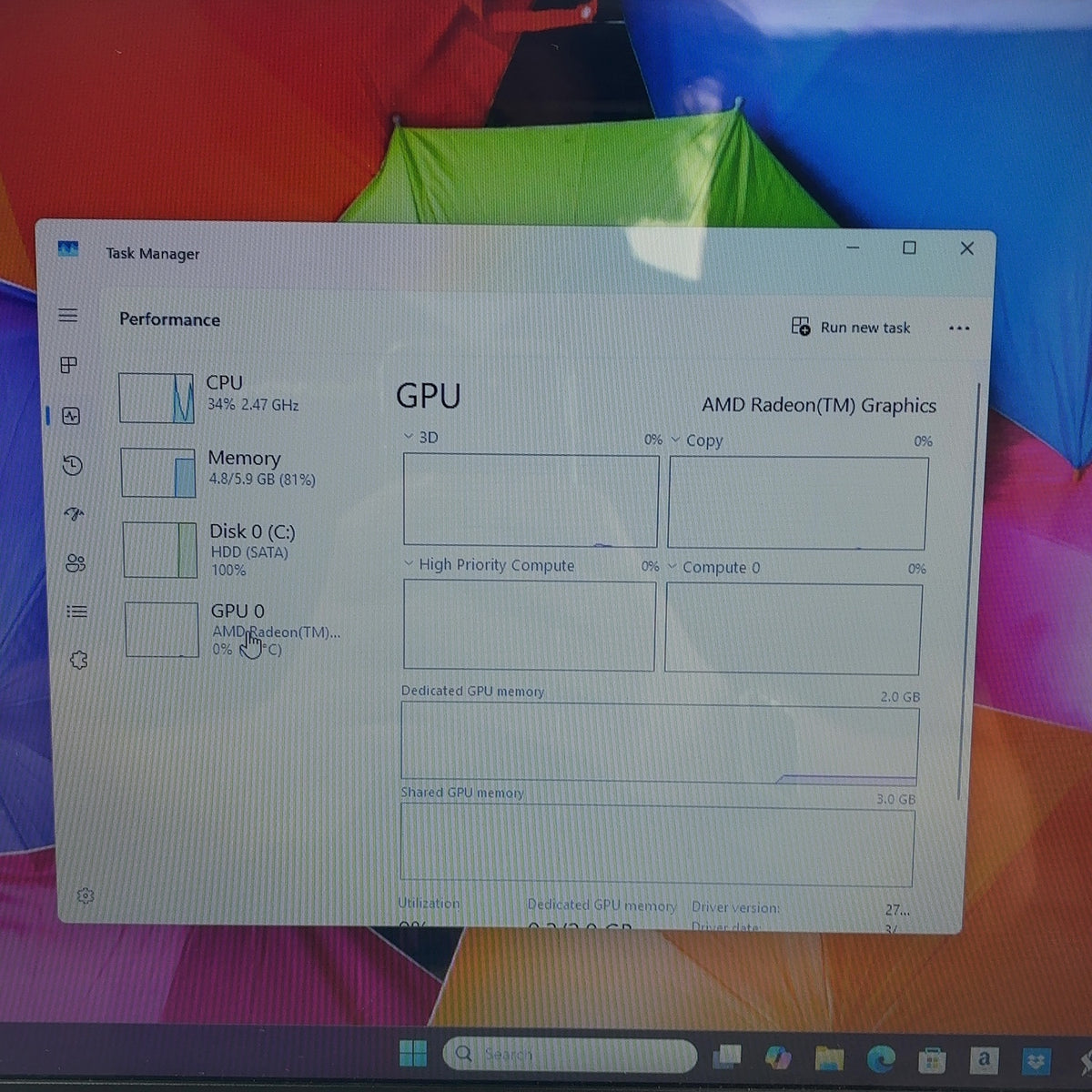Click the Copy engine graph
This screenshot has width=1092, height=1092.
798,503
